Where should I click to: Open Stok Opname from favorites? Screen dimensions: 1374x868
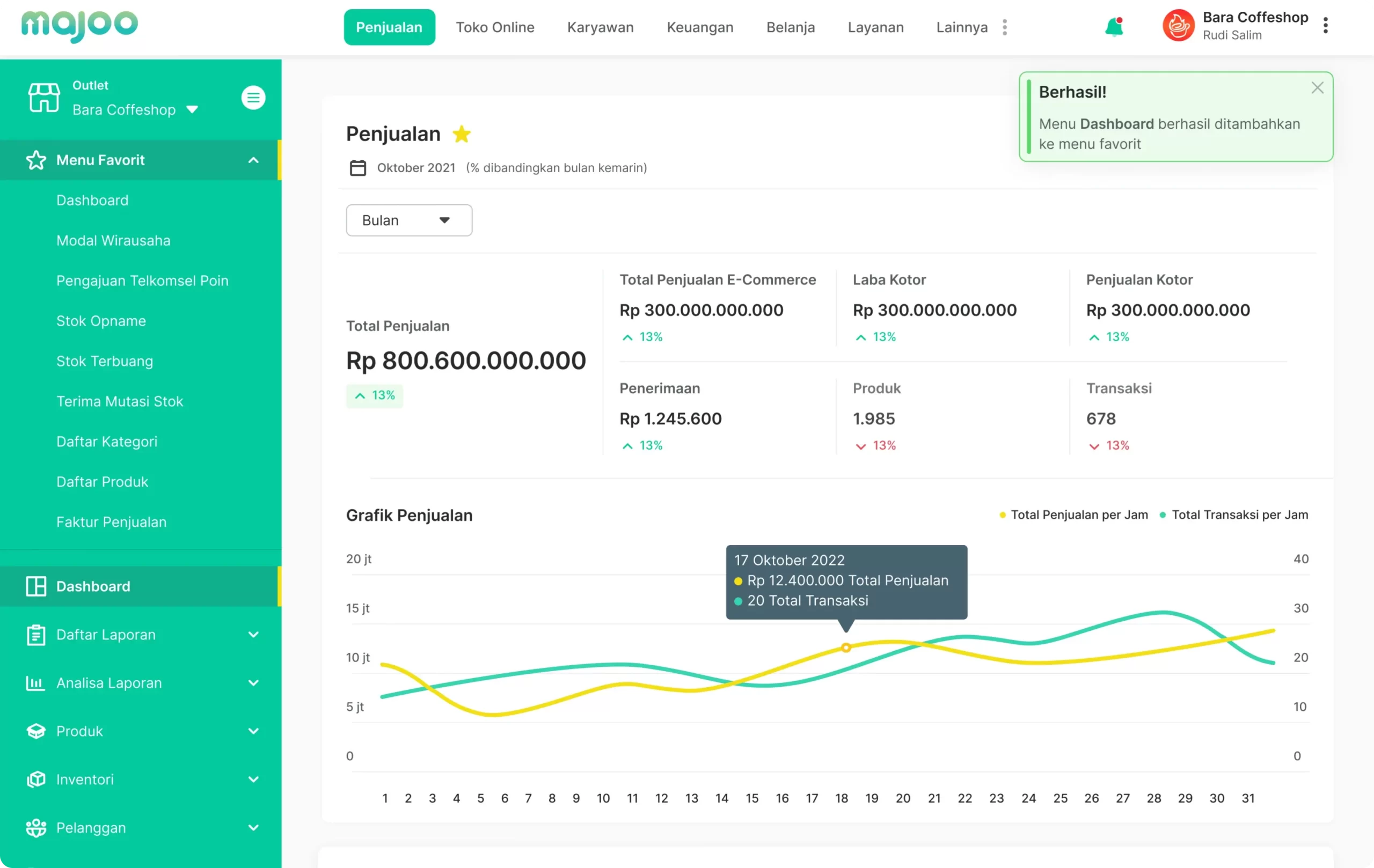click(101, 321)
